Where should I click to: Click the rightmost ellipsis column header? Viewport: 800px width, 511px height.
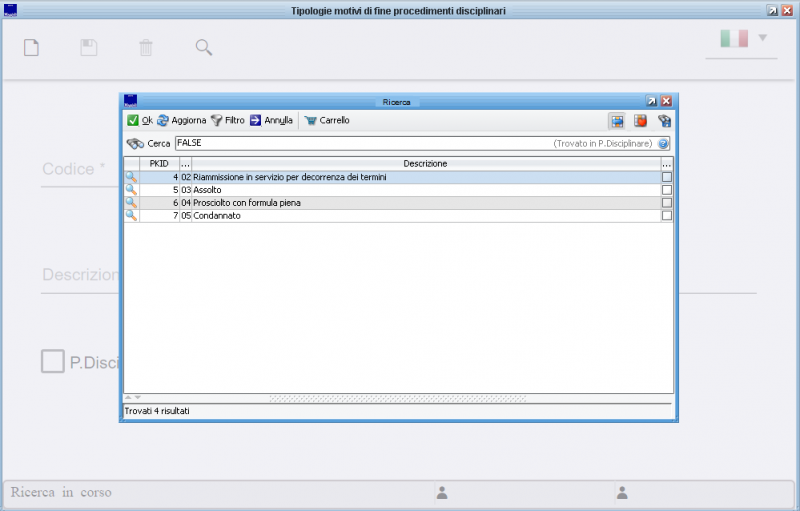tap(666, 164)
